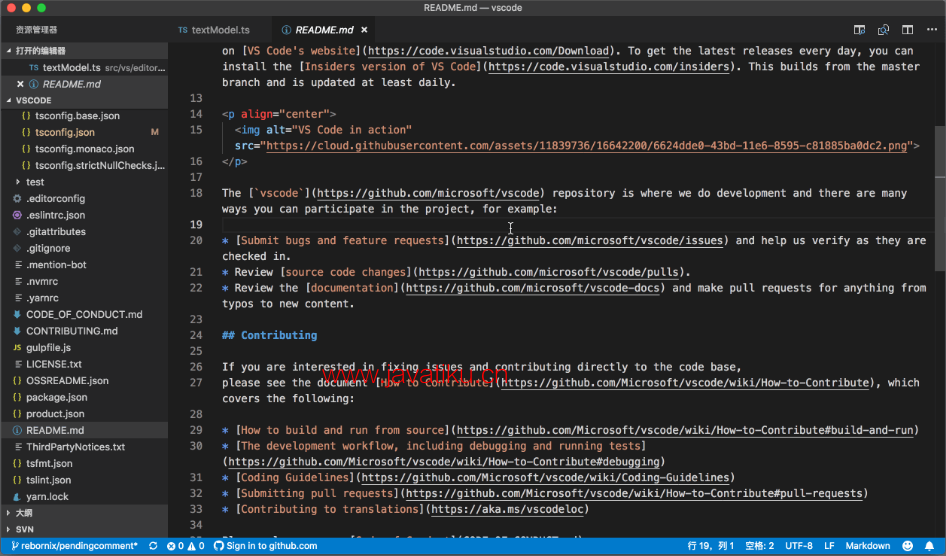Open tsconfig.monaco.json file

[x=84, y=148]
